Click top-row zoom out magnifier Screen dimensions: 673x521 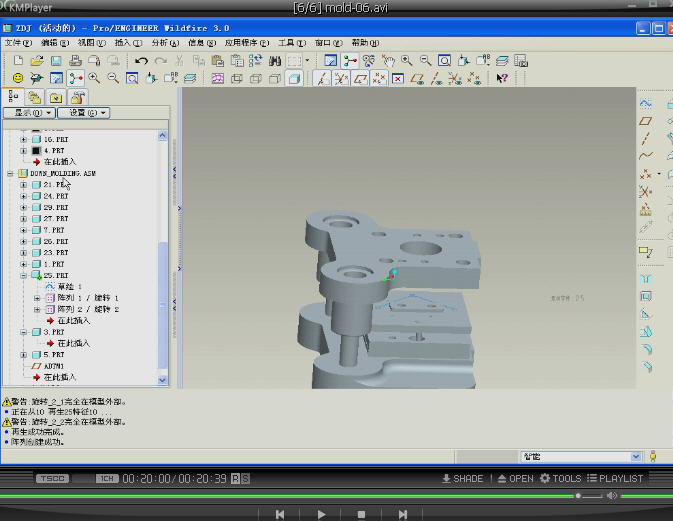tap(425, 61)
